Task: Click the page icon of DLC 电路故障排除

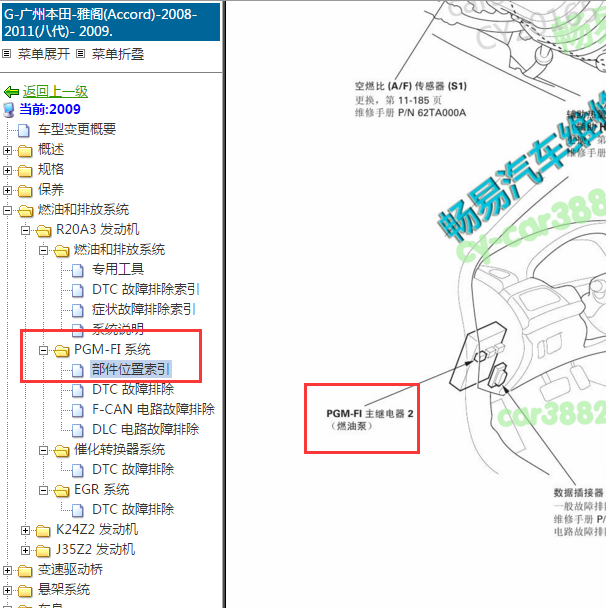Action: click(78, 430)
